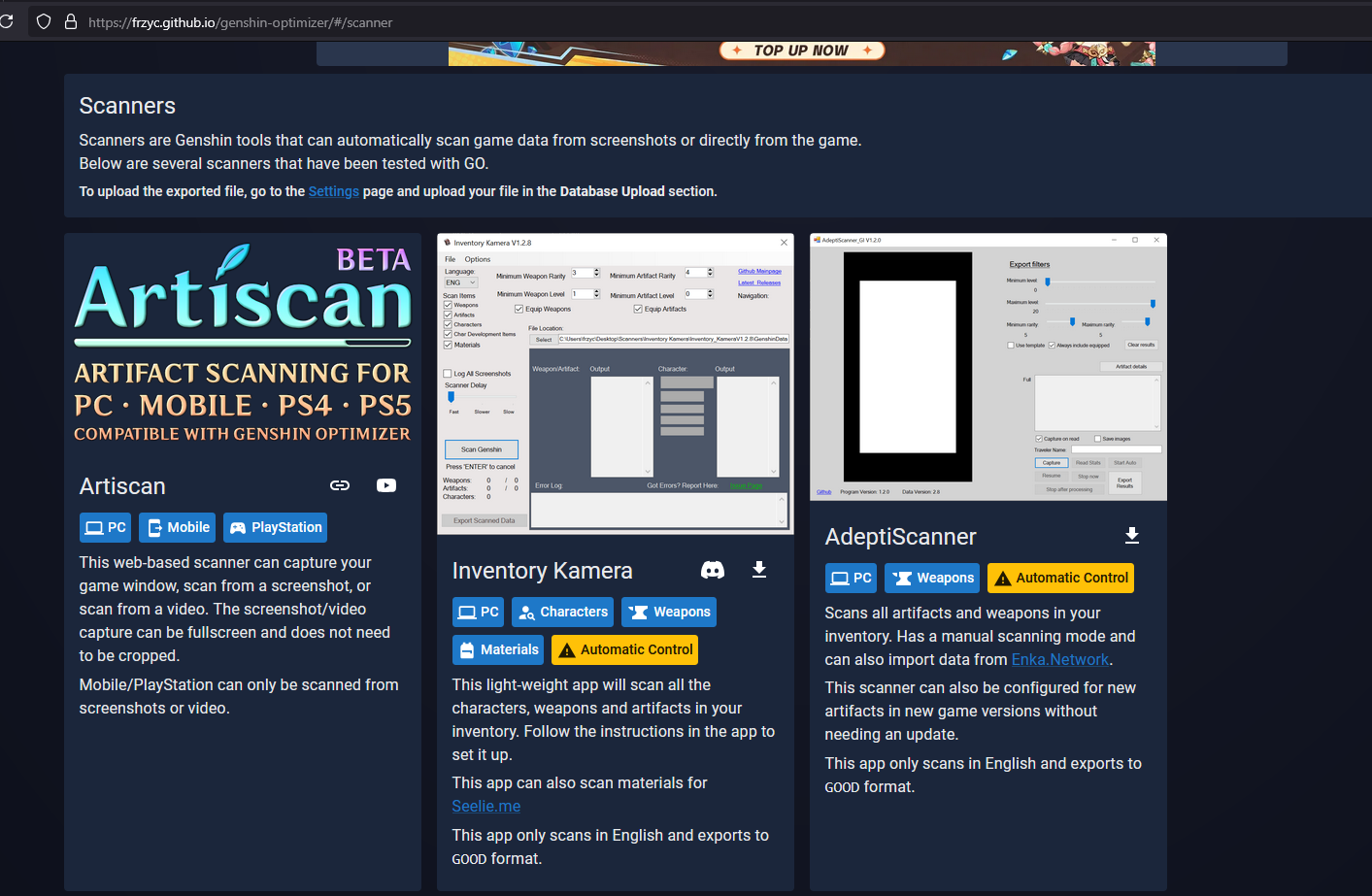Open the Enka.Network link

[x=1060, y=659]
